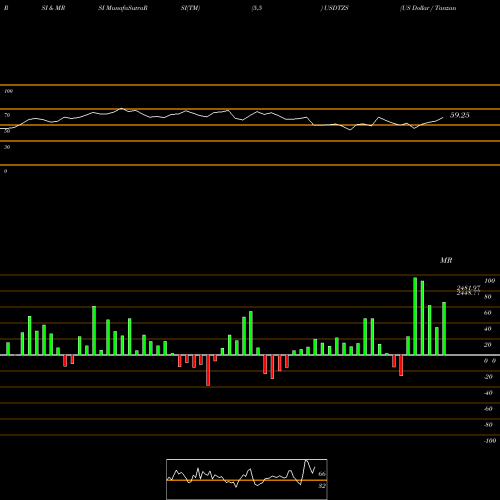Click the MR axis label 20
Image resolution: width=500 pixels, height=500 pixels.
(488, 345)
